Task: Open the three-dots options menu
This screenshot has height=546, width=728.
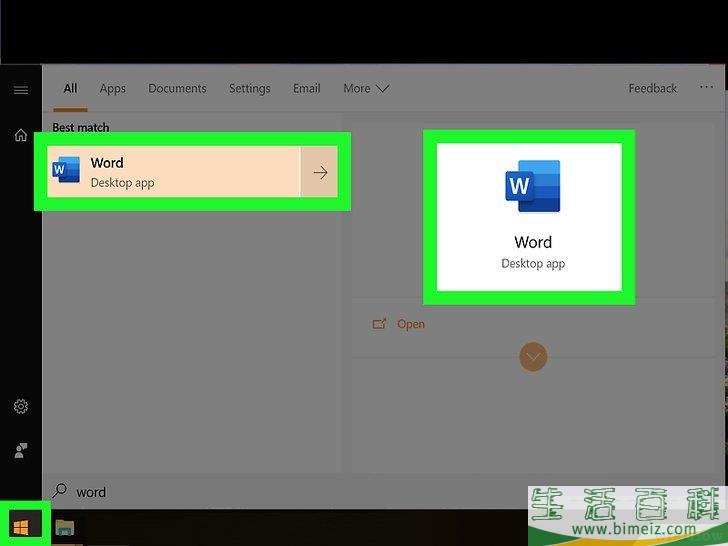Action: (706, 87)
